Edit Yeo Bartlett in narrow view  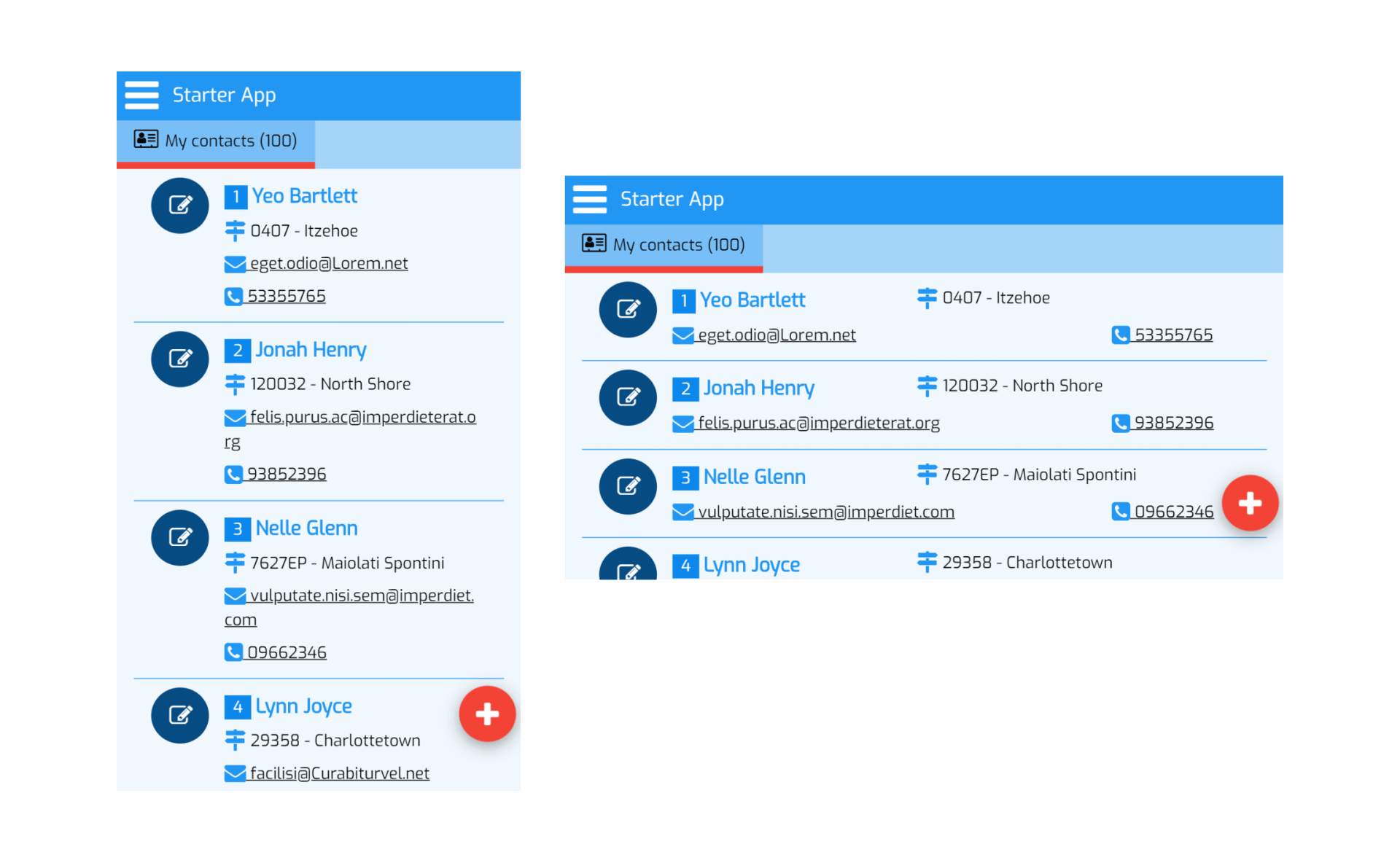point(180,206)
